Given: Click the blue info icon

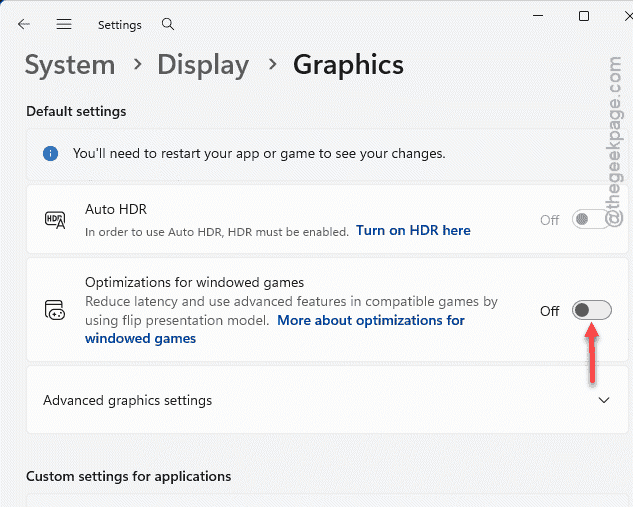Looking at the screenshot, I should point(50,153).
